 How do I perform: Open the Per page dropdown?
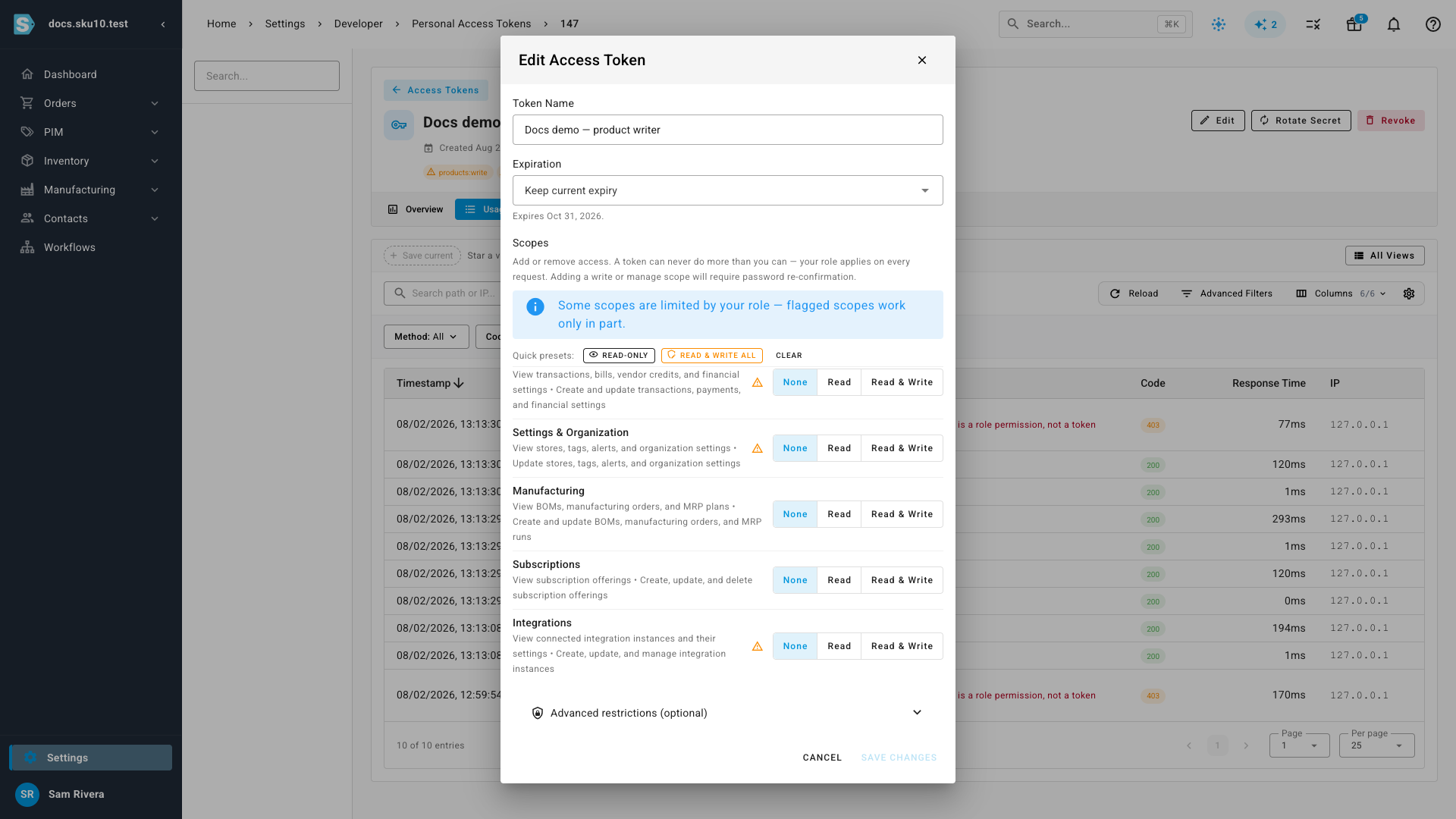(1376, 745)
